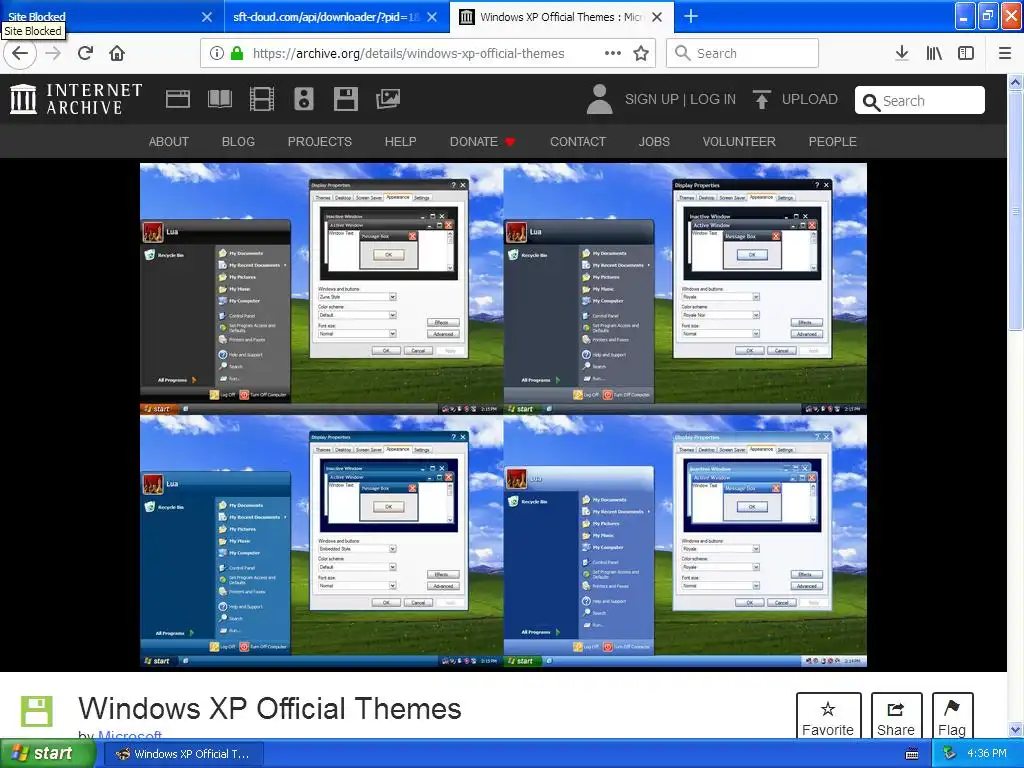Click the Windows XP themes preview image

tap(504, 415)
